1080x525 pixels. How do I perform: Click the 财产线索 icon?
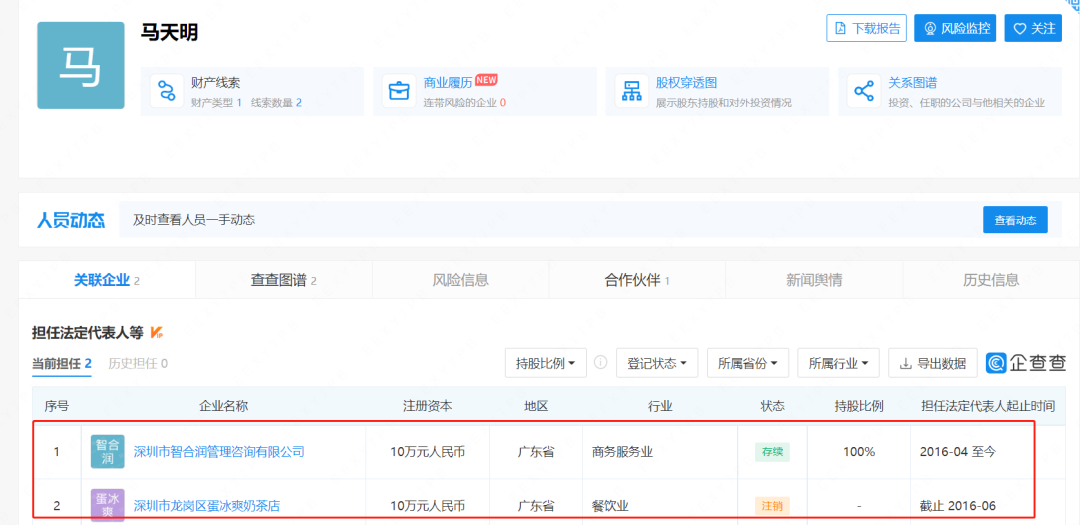[163, 91]
